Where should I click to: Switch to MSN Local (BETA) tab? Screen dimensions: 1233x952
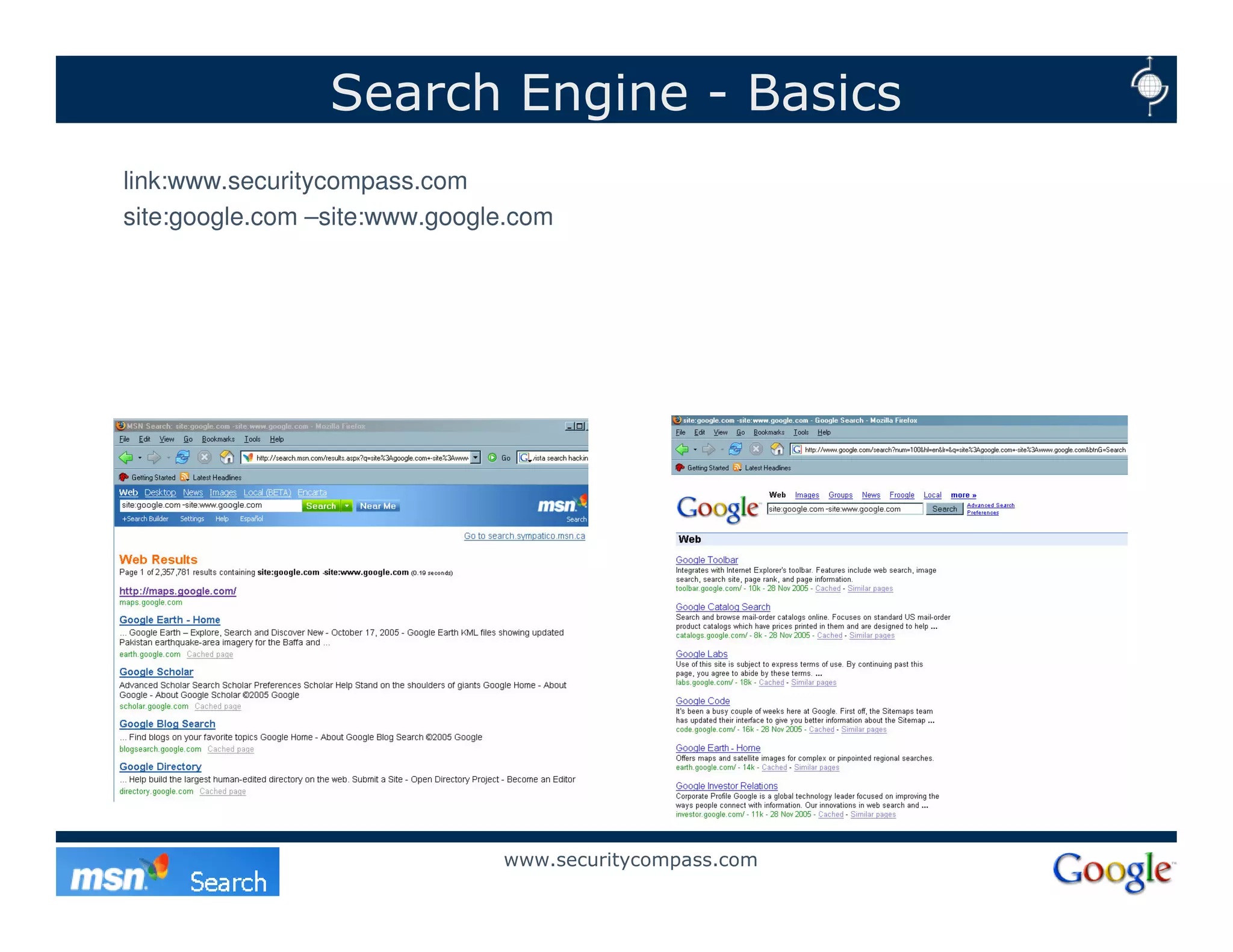267,492
